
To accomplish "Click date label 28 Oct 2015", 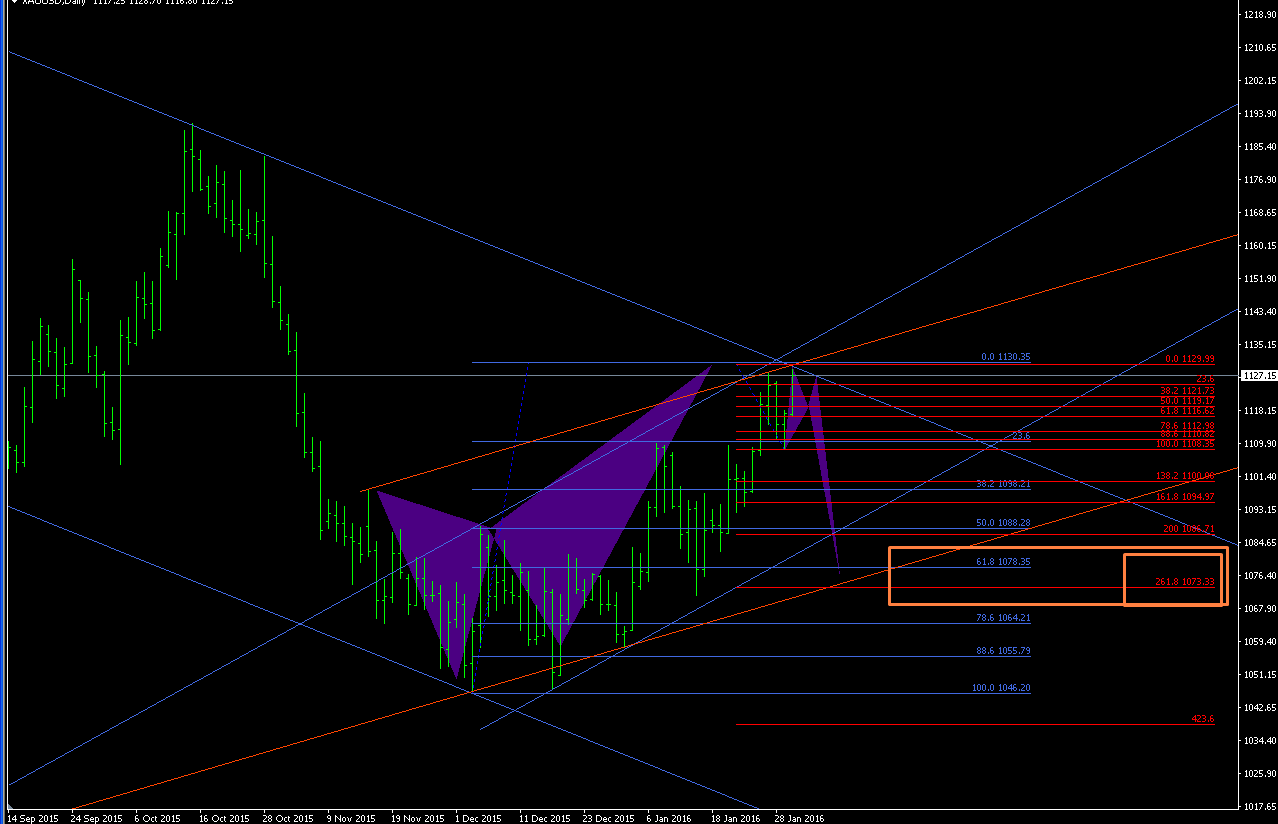I will pyautogui.click(x=288, y=818).
